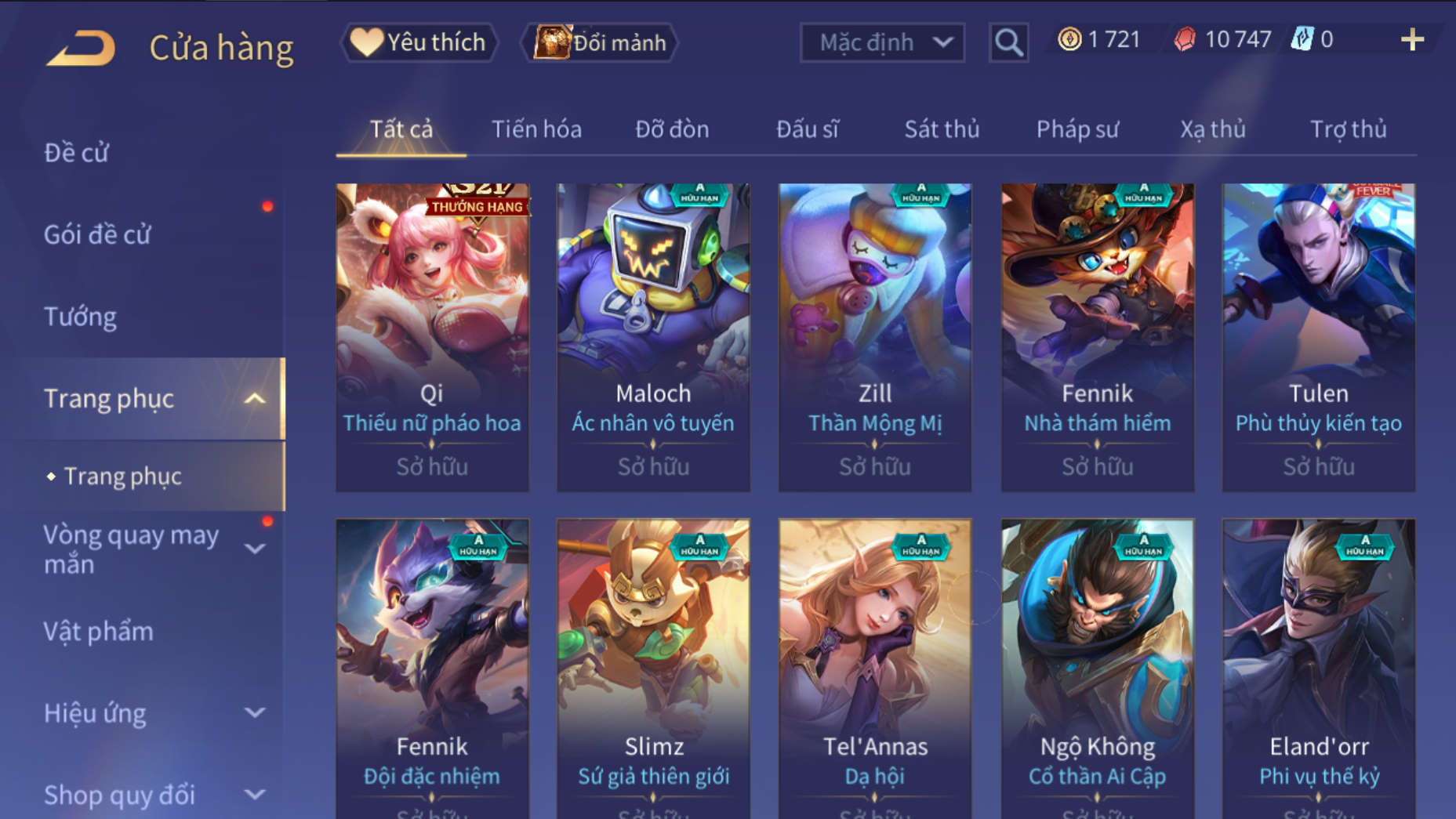Viewport: 1456px width, 819px height.
Task: Add currency with the plus icon
Action: point(1412,39)
